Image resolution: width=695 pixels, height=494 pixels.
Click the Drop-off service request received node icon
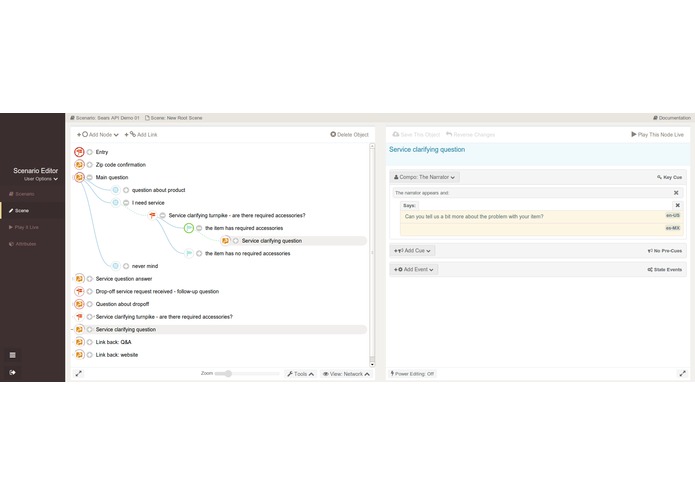tap(79, 292)
